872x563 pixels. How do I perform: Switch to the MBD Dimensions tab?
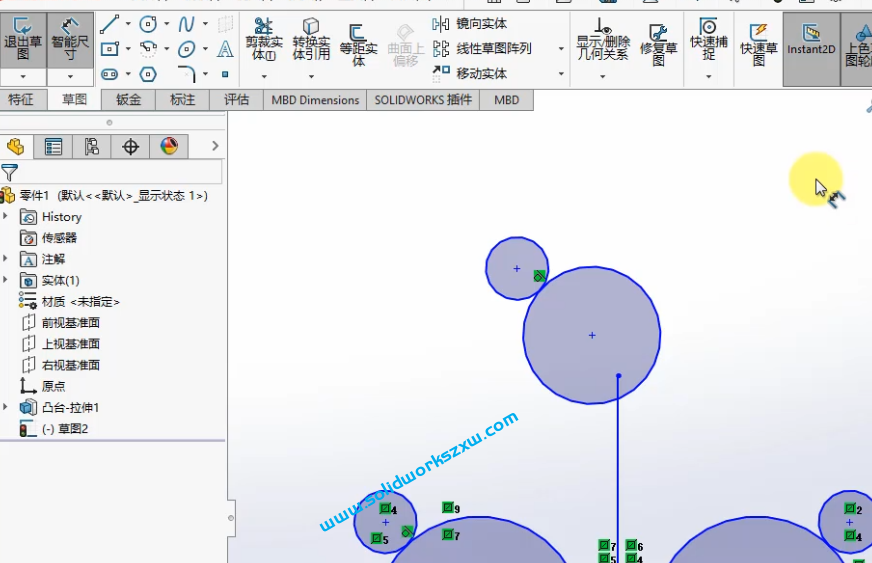pyautogui.click(x=315, y=100)
